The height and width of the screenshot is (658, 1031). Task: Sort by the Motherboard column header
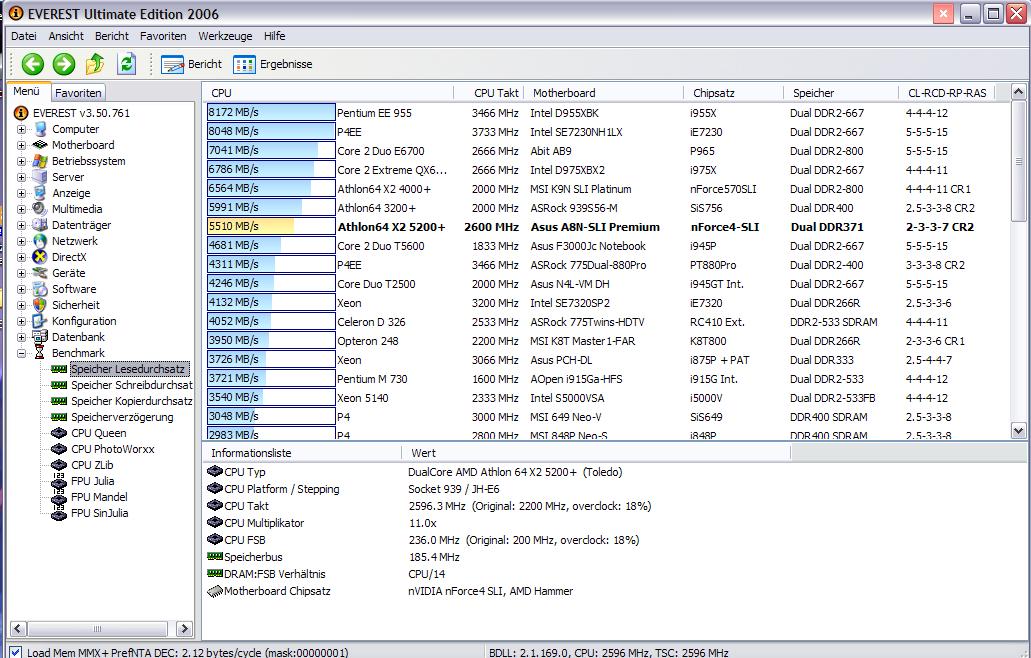point(603,93)
